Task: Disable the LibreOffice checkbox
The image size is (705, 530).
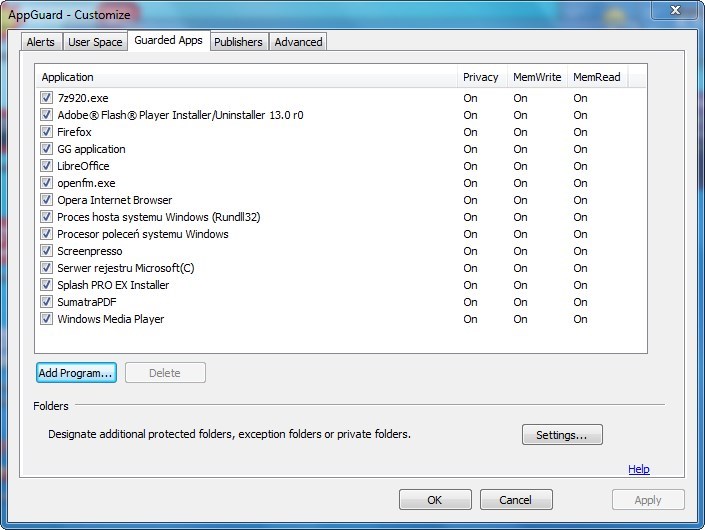Action: click(x=46, y=165)
